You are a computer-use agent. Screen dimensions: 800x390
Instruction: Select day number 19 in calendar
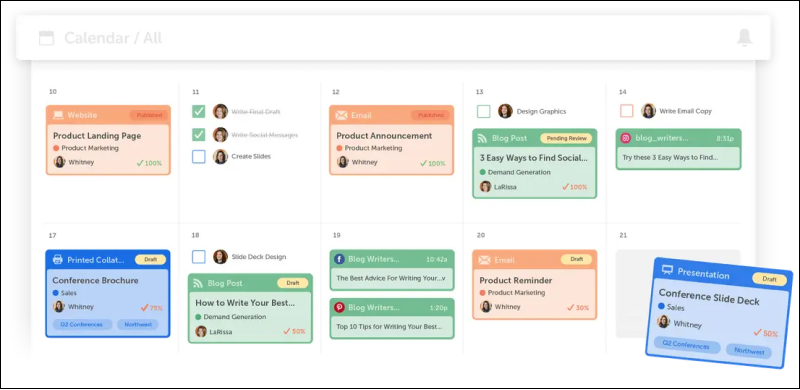pyautogui.click(x=336, y=235)
